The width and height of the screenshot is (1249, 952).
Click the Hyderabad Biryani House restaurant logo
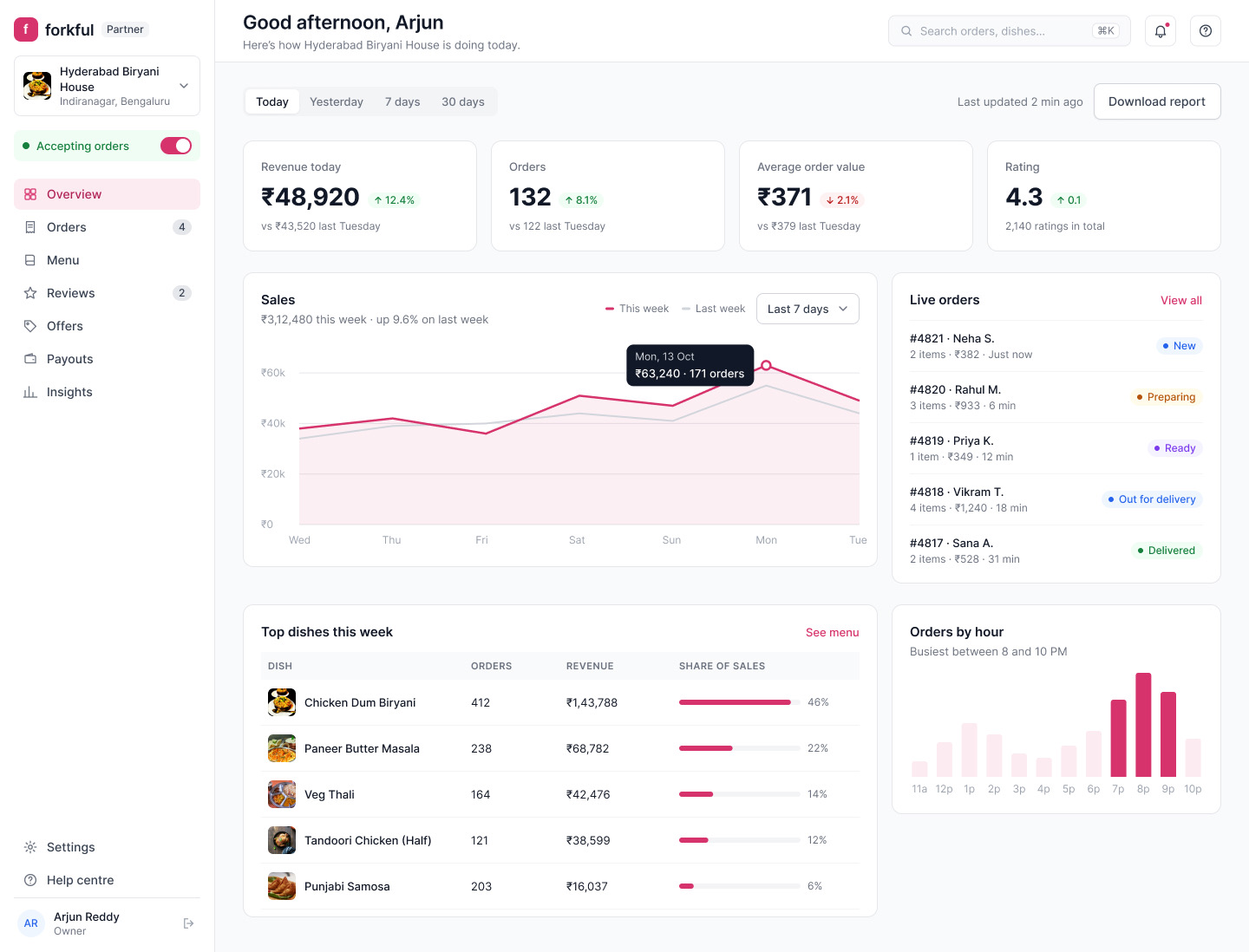pyautogui.click(x=37, y=86)
